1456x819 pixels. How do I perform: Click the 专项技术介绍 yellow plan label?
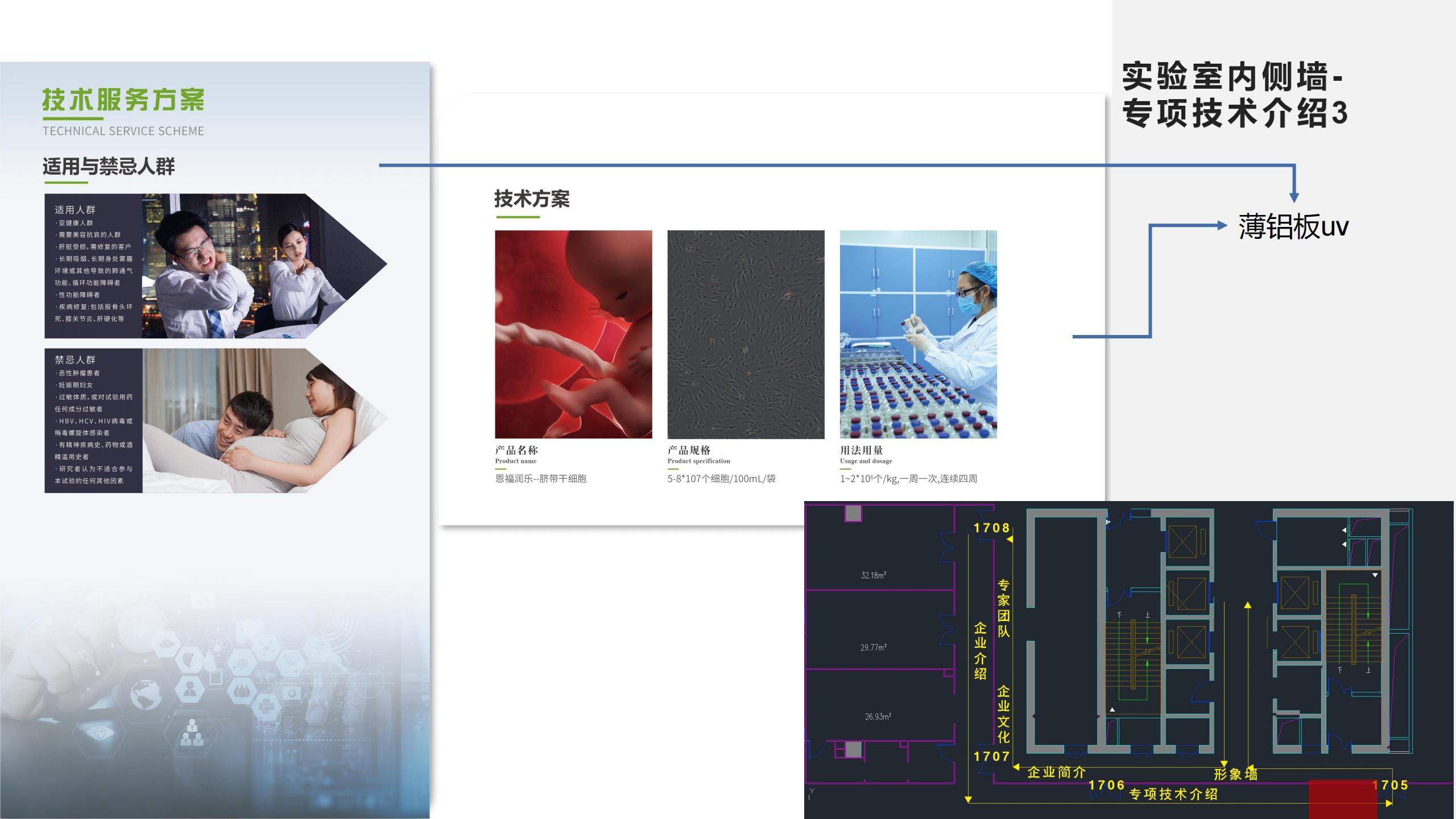(1173, 794)
